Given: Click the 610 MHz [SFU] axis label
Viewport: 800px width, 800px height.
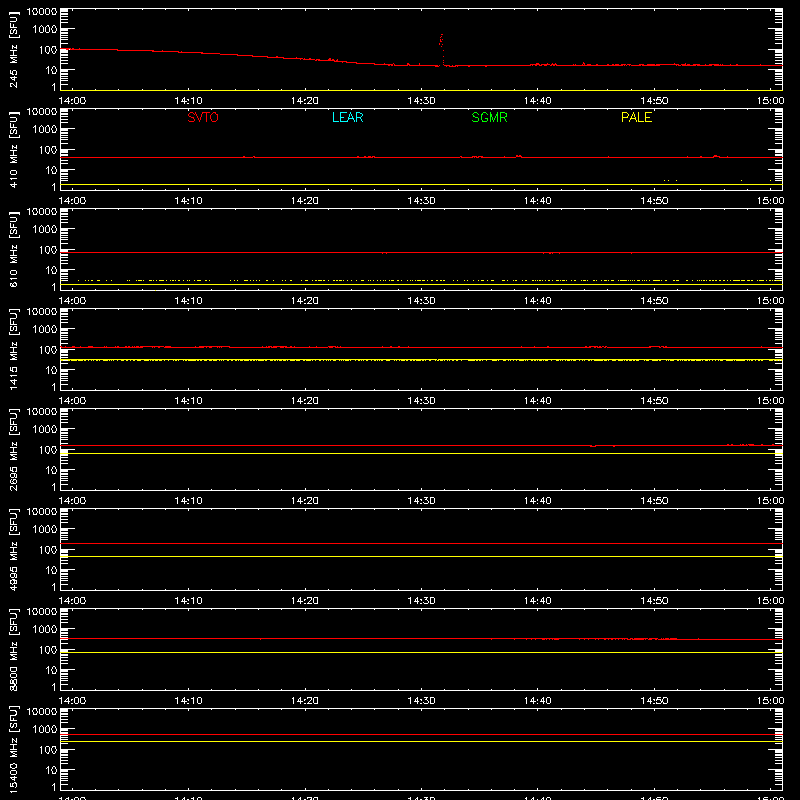Looking at the screenshot, I should [13, 249].
